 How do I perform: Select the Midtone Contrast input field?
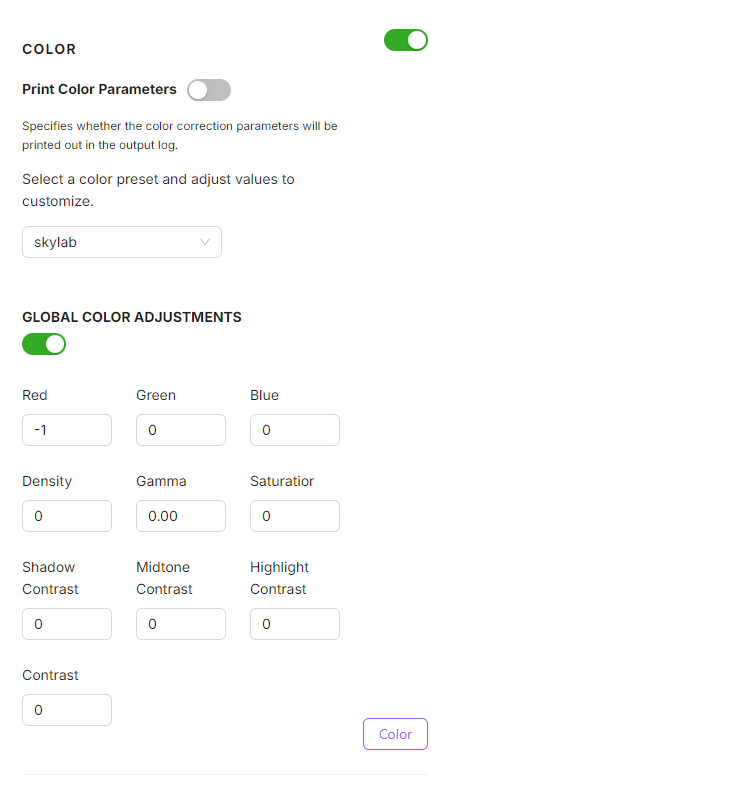[x=180, y=624]
